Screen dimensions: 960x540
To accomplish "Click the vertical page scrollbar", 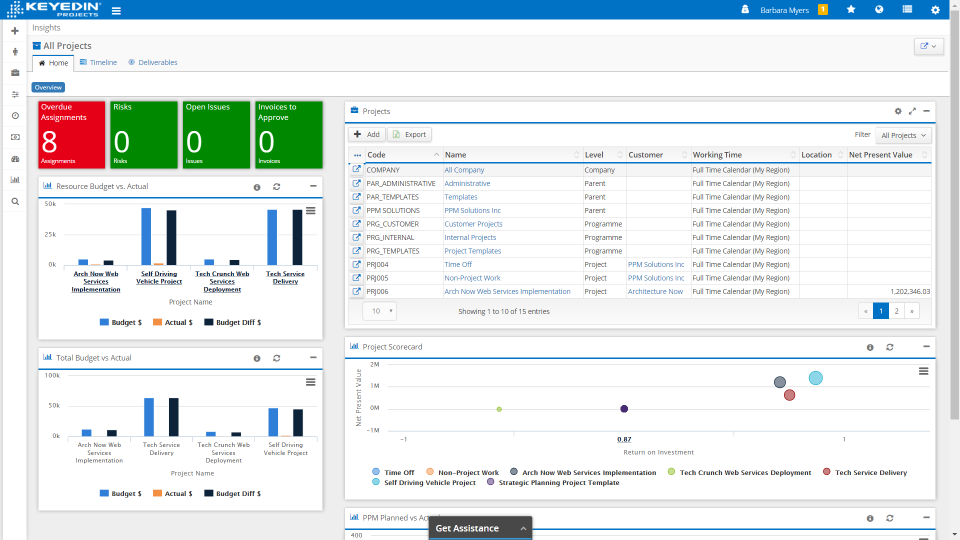I will [954, 214].
